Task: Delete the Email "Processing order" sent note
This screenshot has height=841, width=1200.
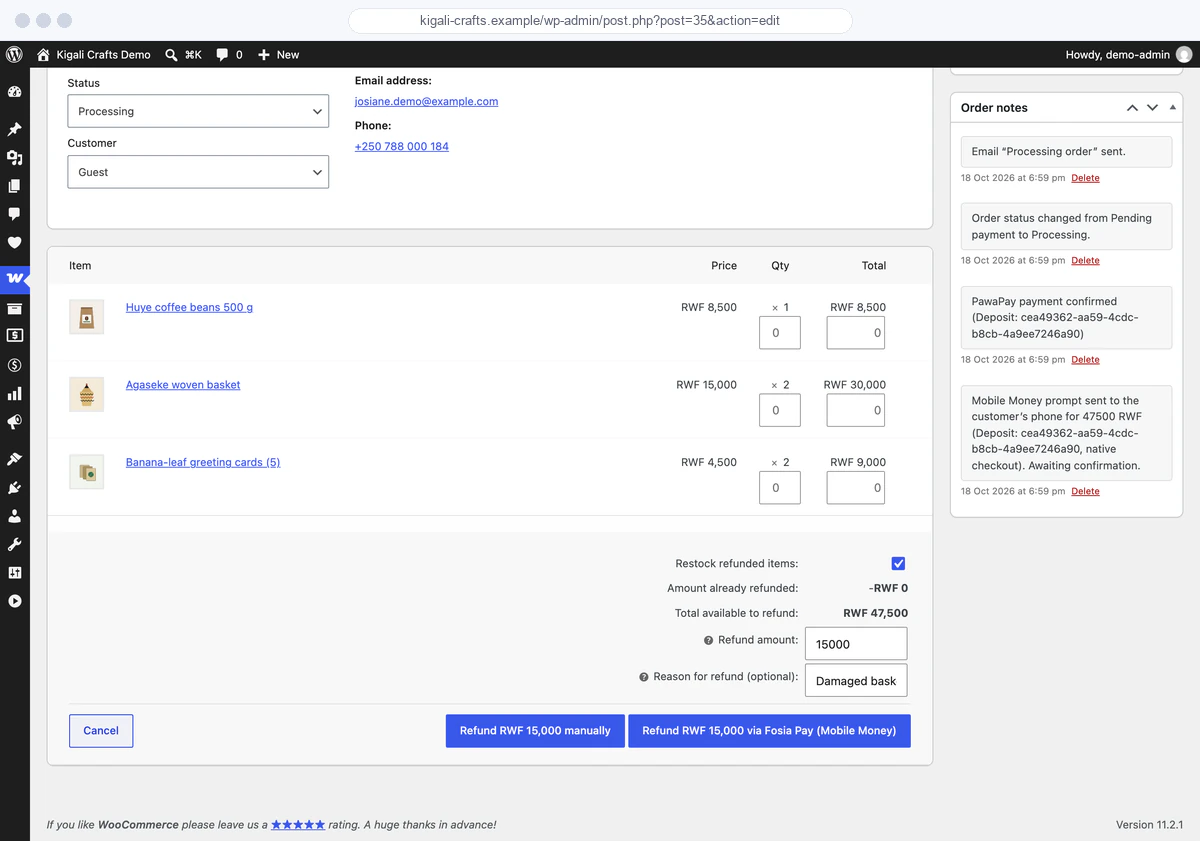Action: coord(1085,178)
